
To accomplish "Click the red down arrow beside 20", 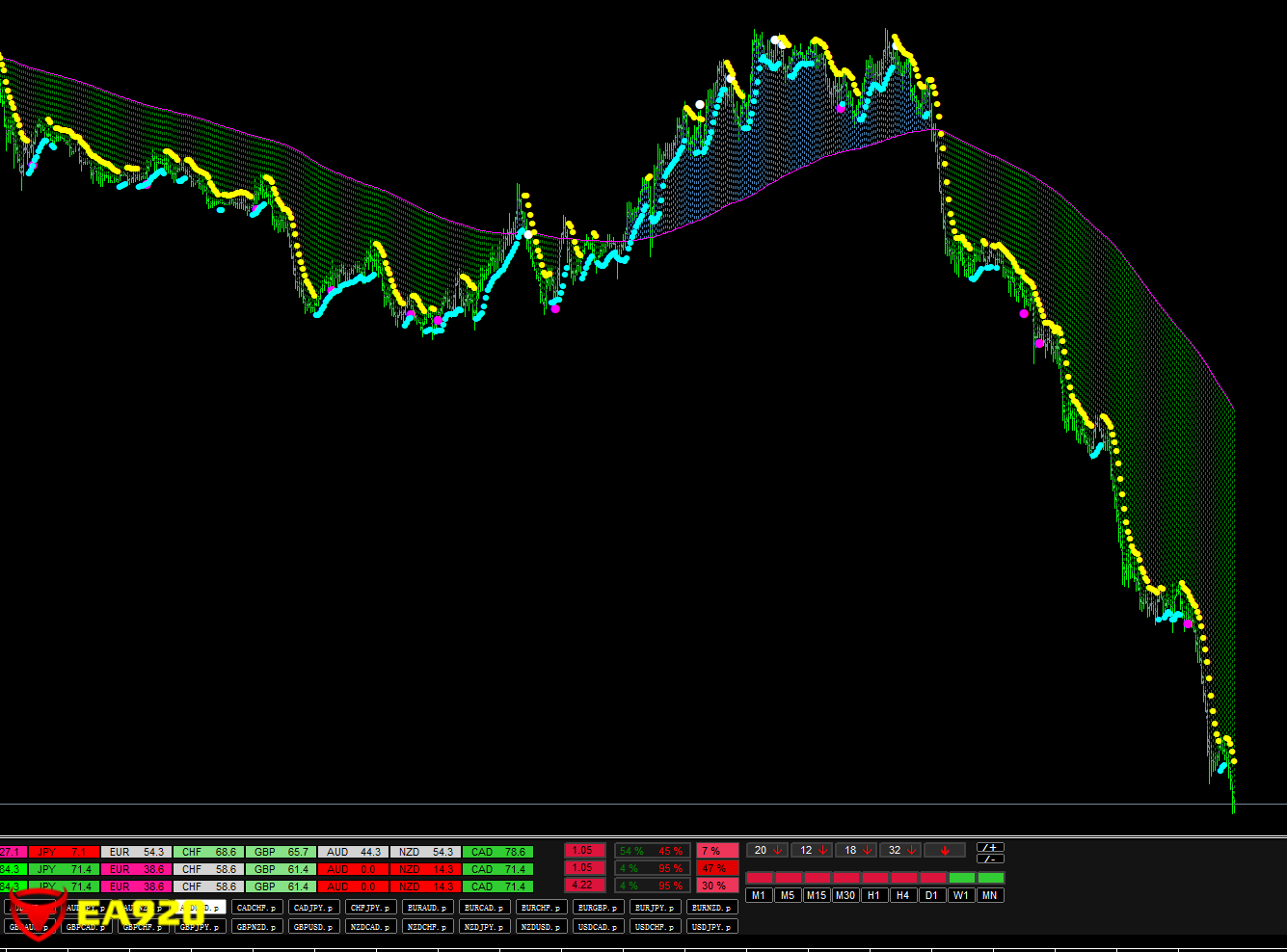I will click(778, 850).
